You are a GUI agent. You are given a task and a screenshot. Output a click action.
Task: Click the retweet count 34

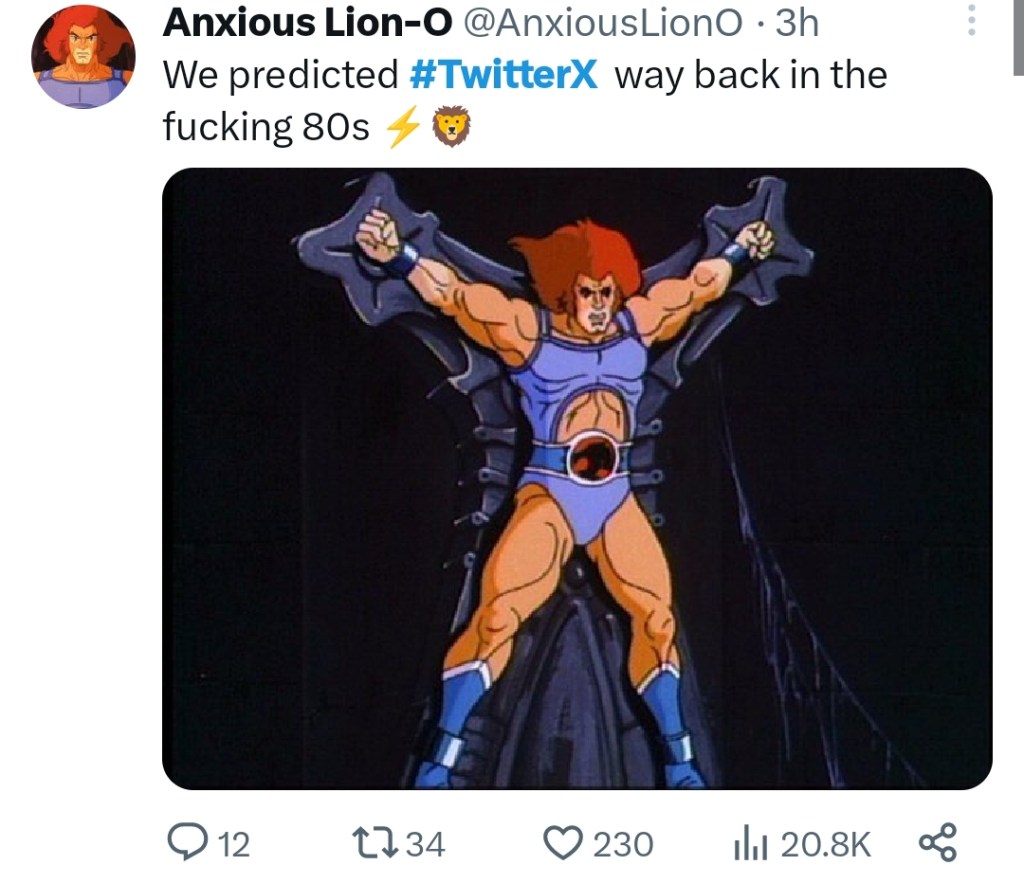coord(425,845)
